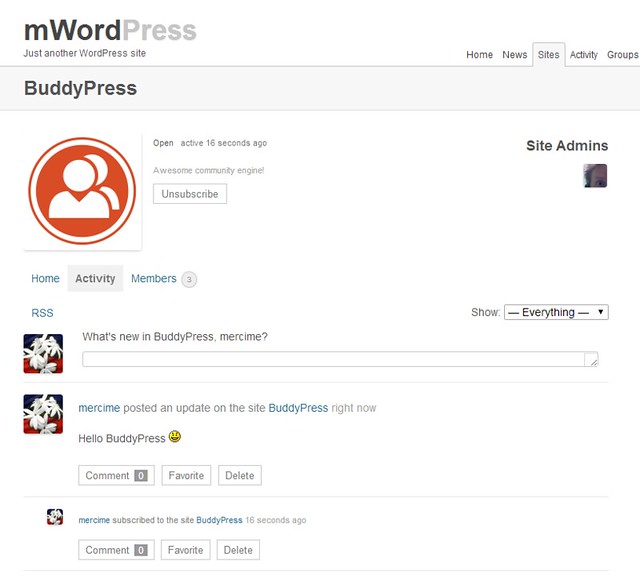View the site admin's avatar
This screenshot has width=640, height=578.
pyautogui.click(x=595, y=176)
